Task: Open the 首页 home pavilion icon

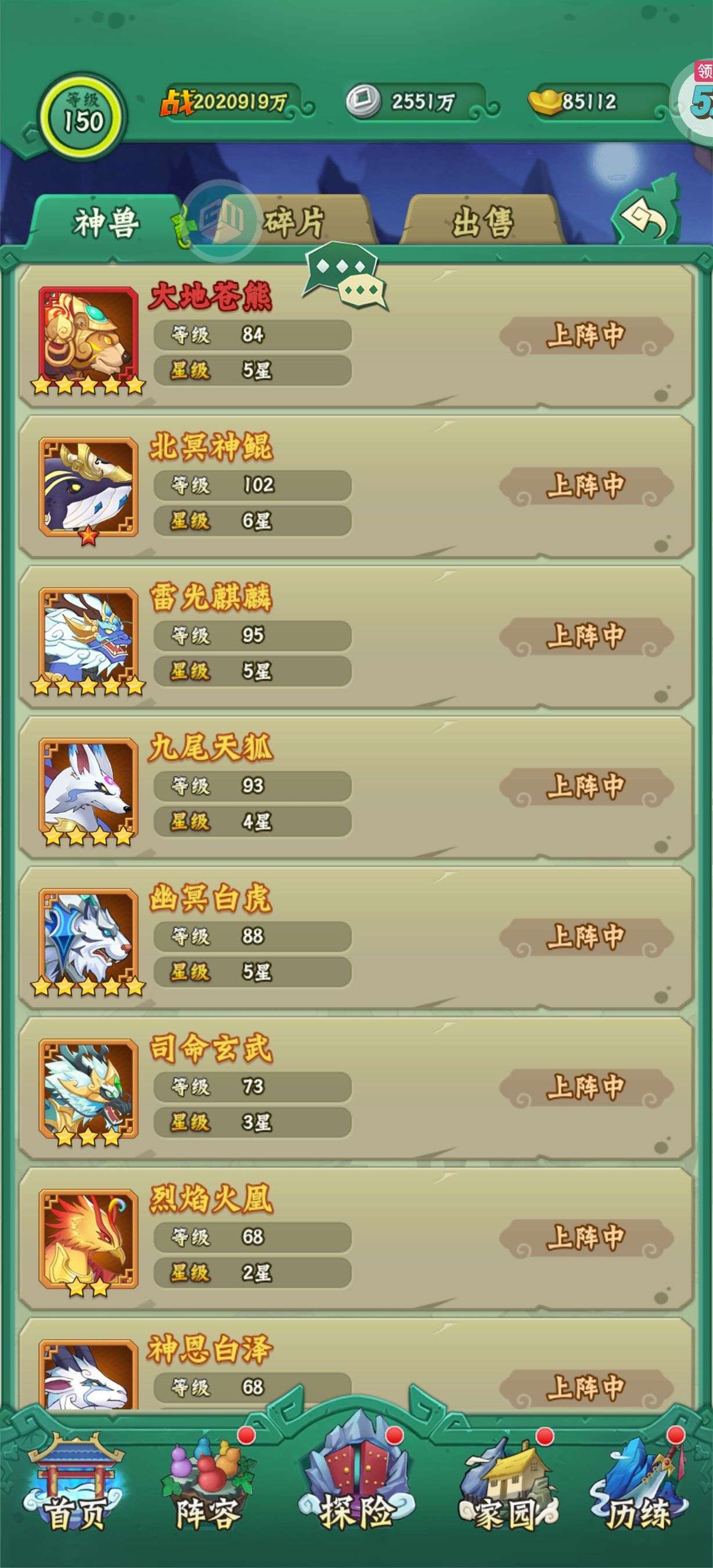Action: coord(75,1484)
